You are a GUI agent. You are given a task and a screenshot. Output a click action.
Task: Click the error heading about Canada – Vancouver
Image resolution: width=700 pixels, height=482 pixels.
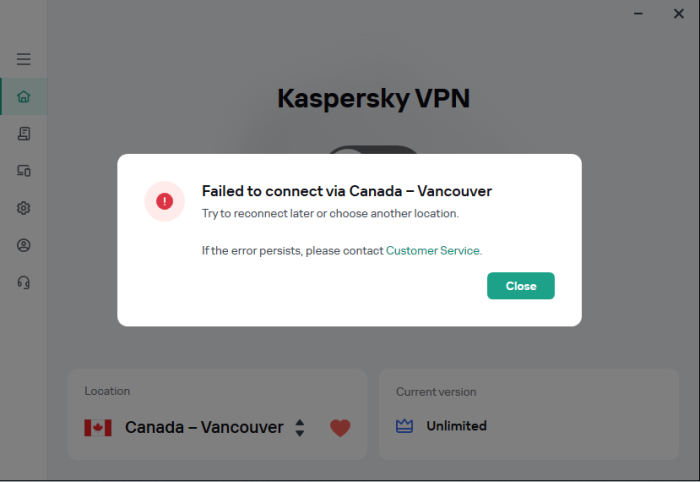pos(346,191)
